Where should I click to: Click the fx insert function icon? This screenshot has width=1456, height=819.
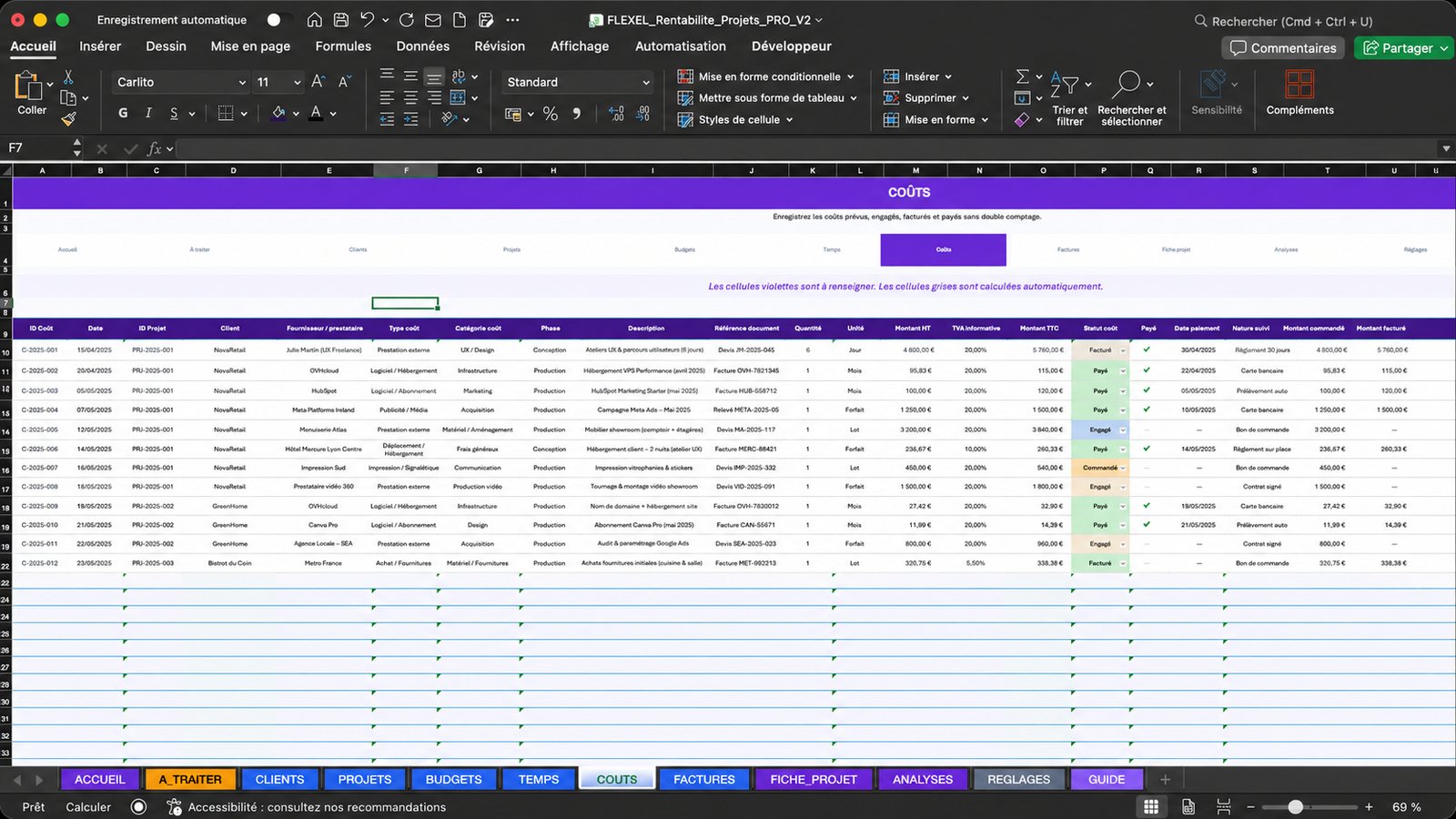point(155,148)
